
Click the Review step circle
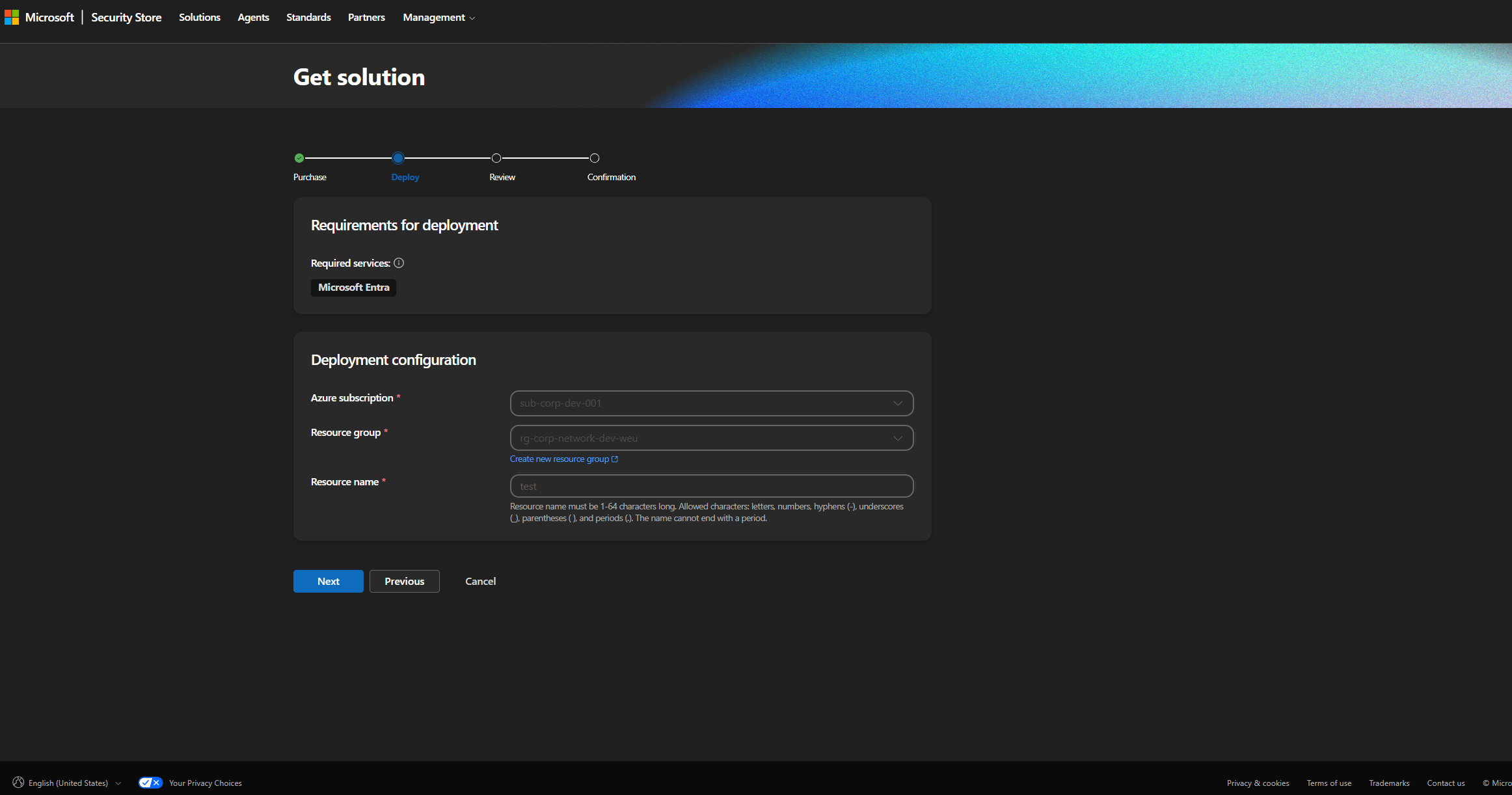click(496, 158)
